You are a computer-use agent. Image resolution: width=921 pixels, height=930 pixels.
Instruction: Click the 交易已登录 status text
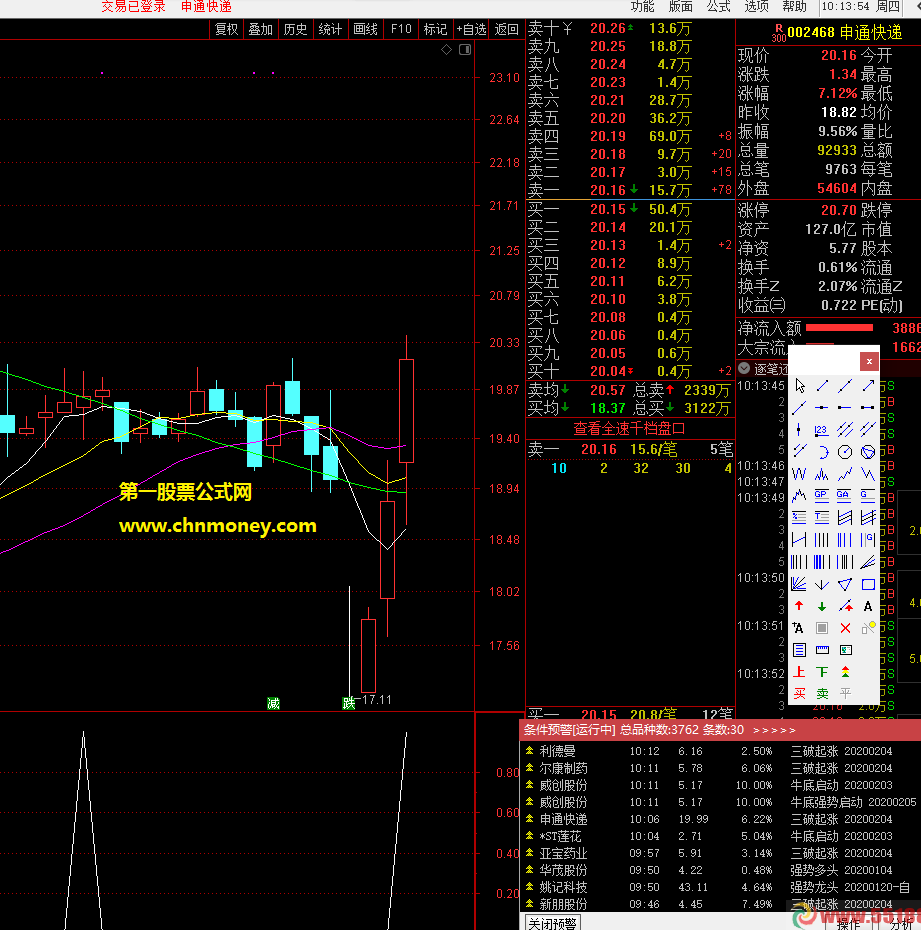[x=133, y=7]
